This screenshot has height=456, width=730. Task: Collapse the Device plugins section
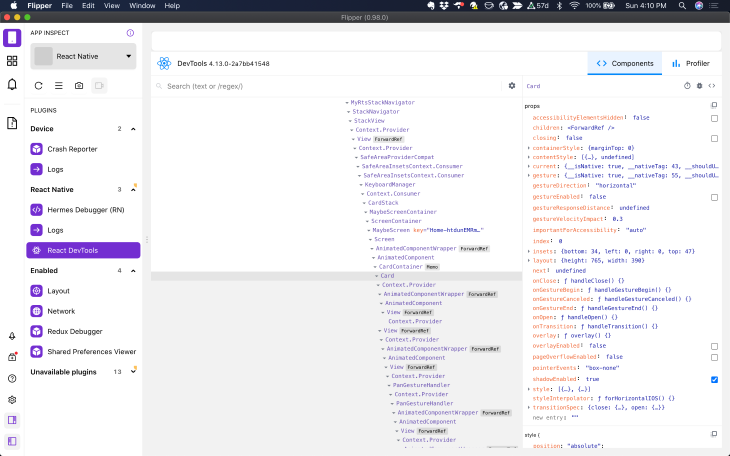133,129
